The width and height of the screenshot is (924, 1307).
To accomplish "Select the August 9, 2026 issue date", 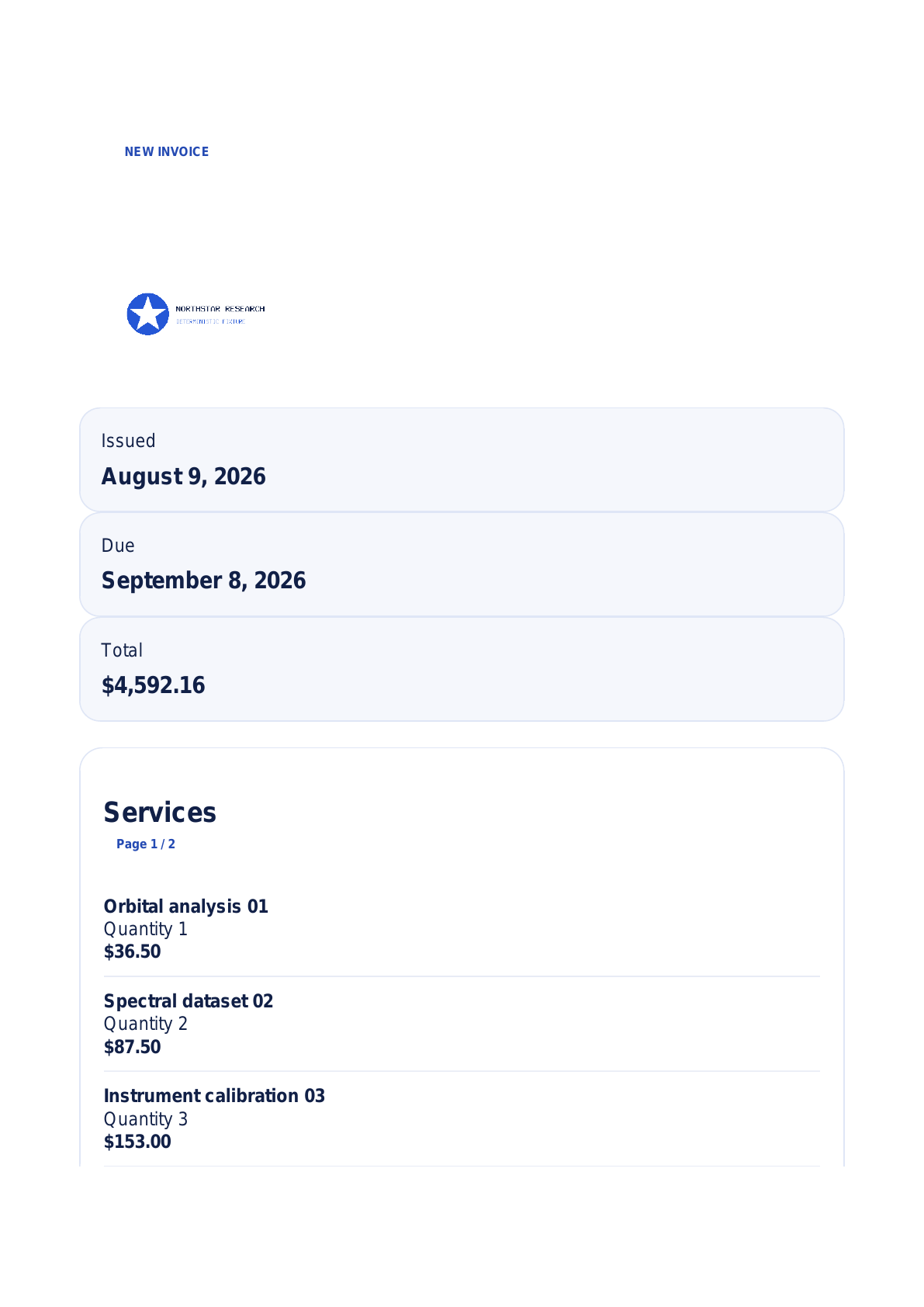I will [x=183, y=477].
